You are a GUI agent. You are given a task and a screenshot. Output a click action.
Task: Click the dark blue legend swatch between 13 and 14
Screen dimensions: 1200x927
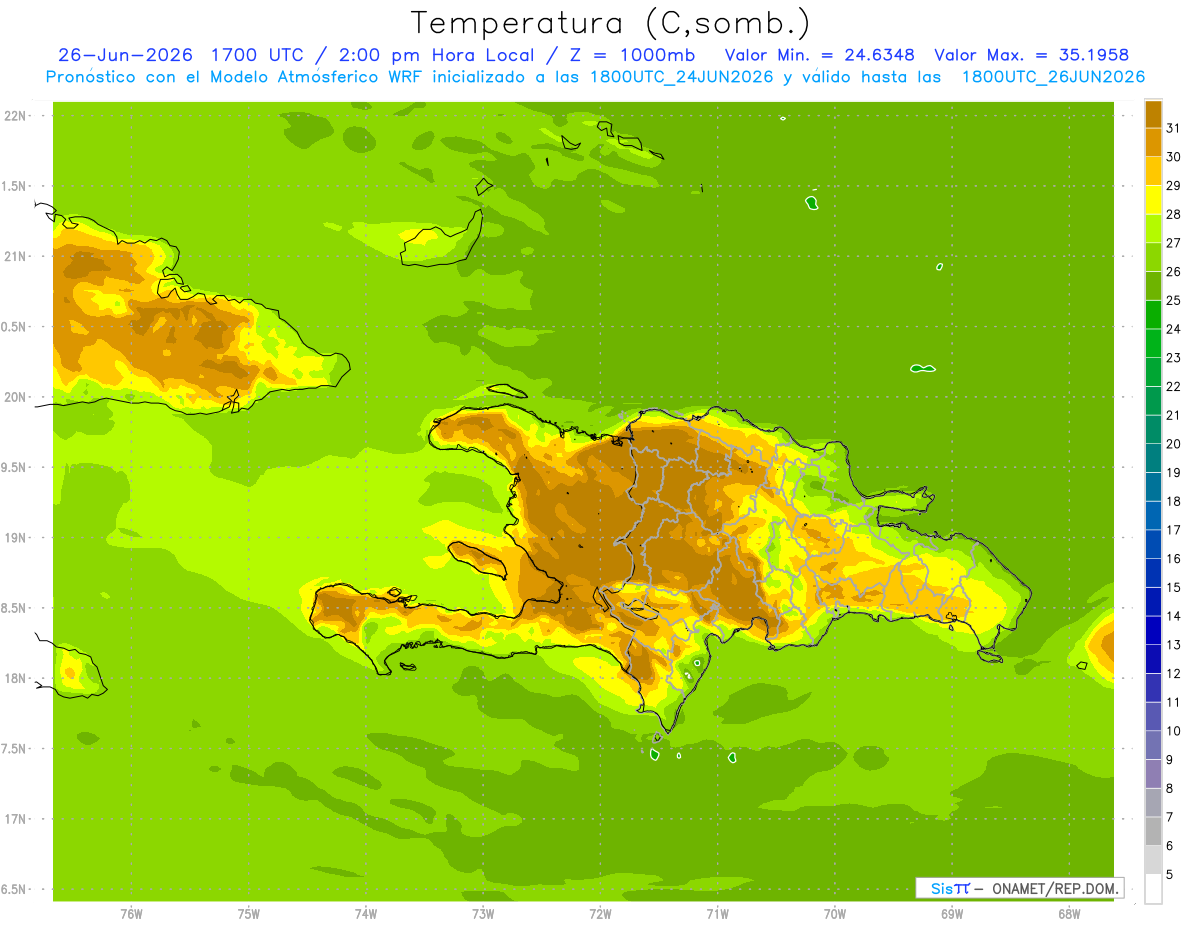tap(1153, 630)
